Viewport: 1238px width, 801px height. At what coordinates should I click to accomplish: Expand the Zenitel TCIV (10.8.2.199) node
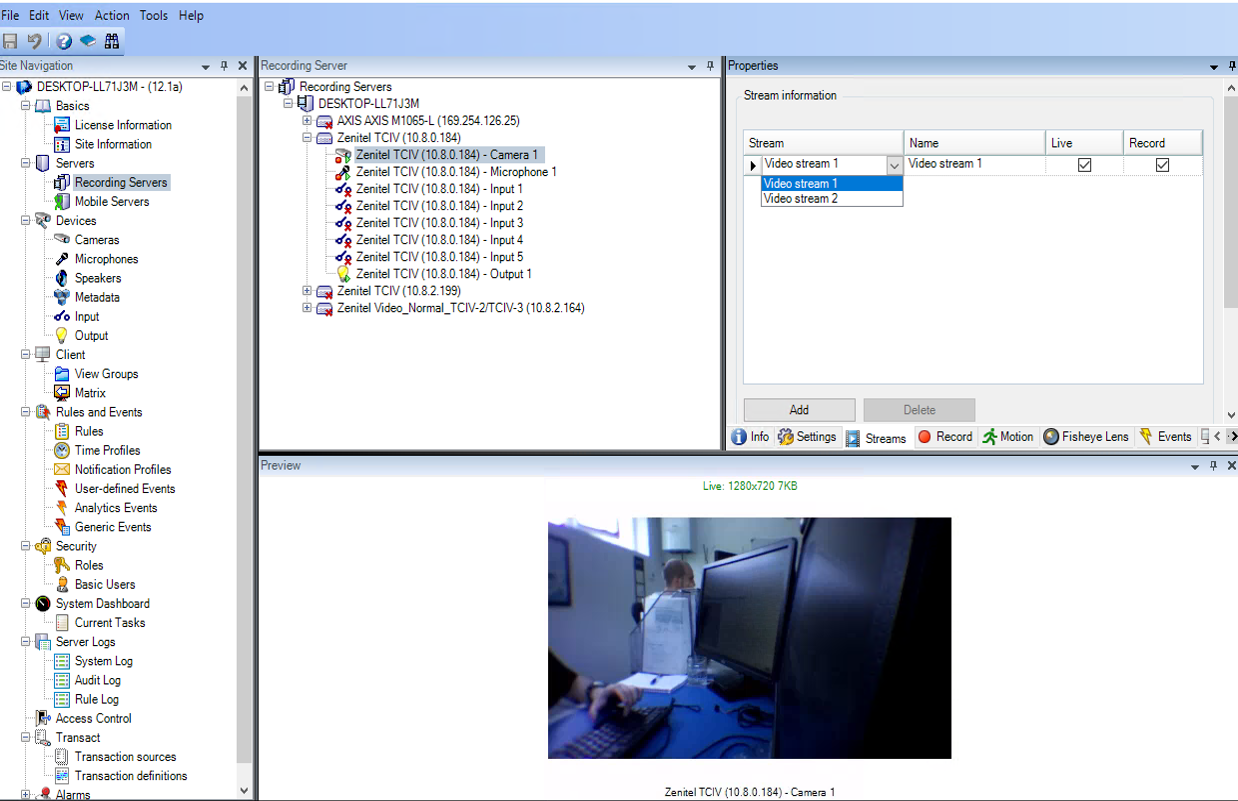(307, 291)
